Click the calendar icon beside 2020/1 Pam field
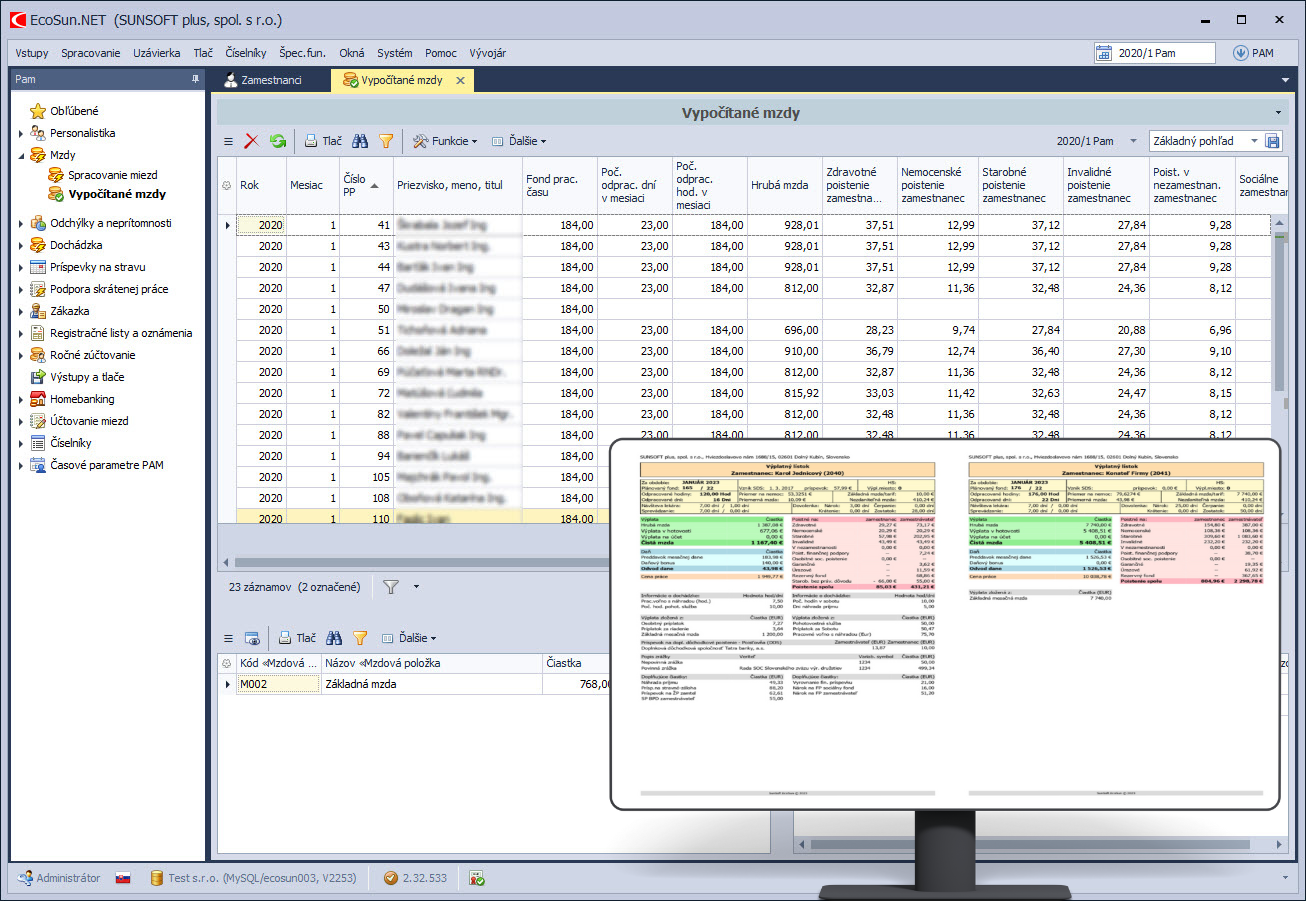The image size is (1306, 901). [1104, 53]
